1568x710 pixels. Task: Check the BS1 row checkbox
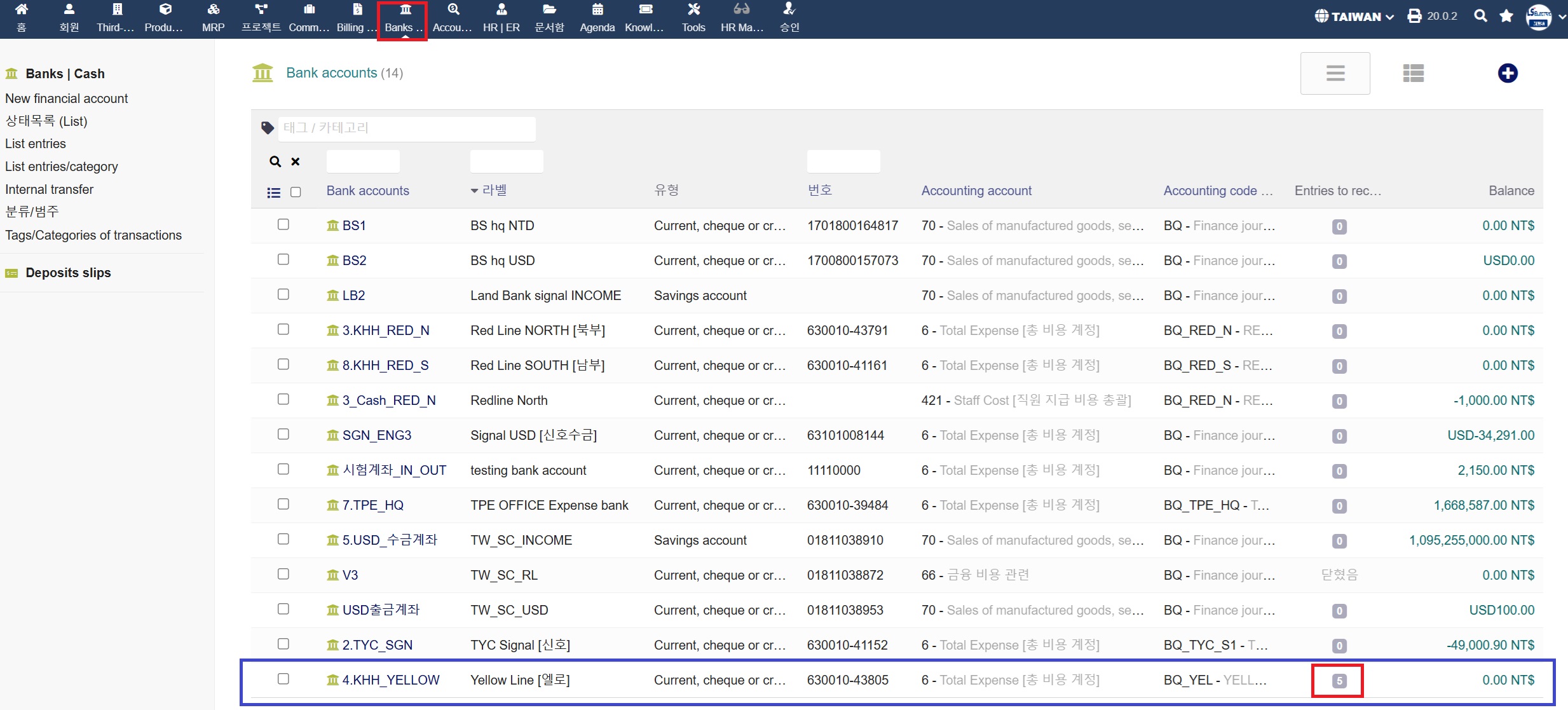point(283,224)
